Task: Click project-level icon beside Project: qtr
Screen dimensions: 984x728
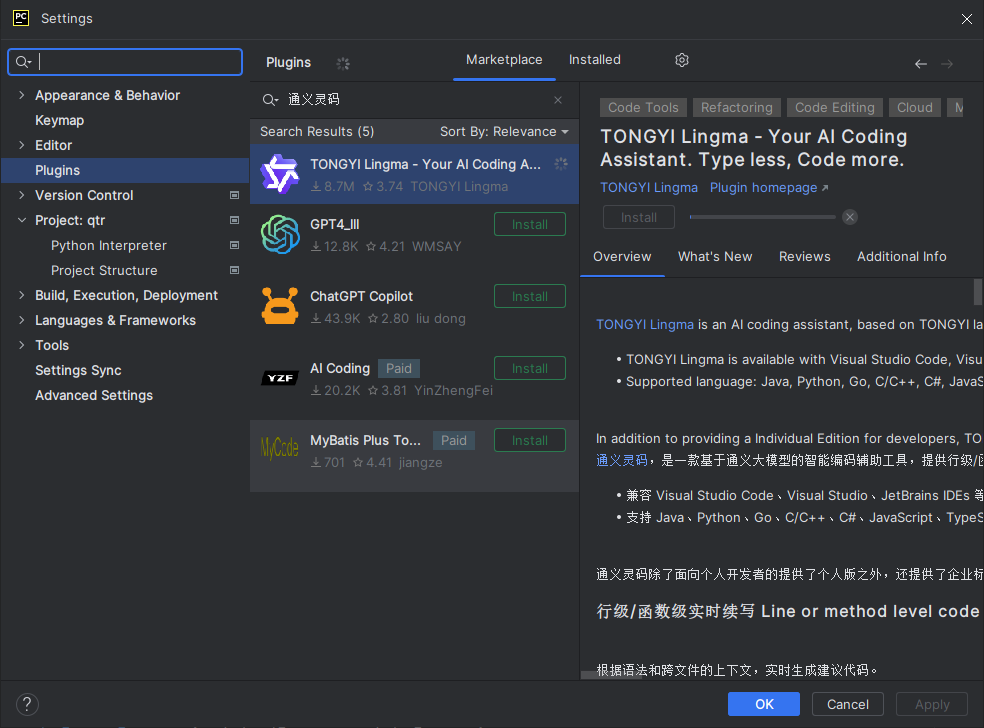Action: pyautogui.click(x=235, y=220)
